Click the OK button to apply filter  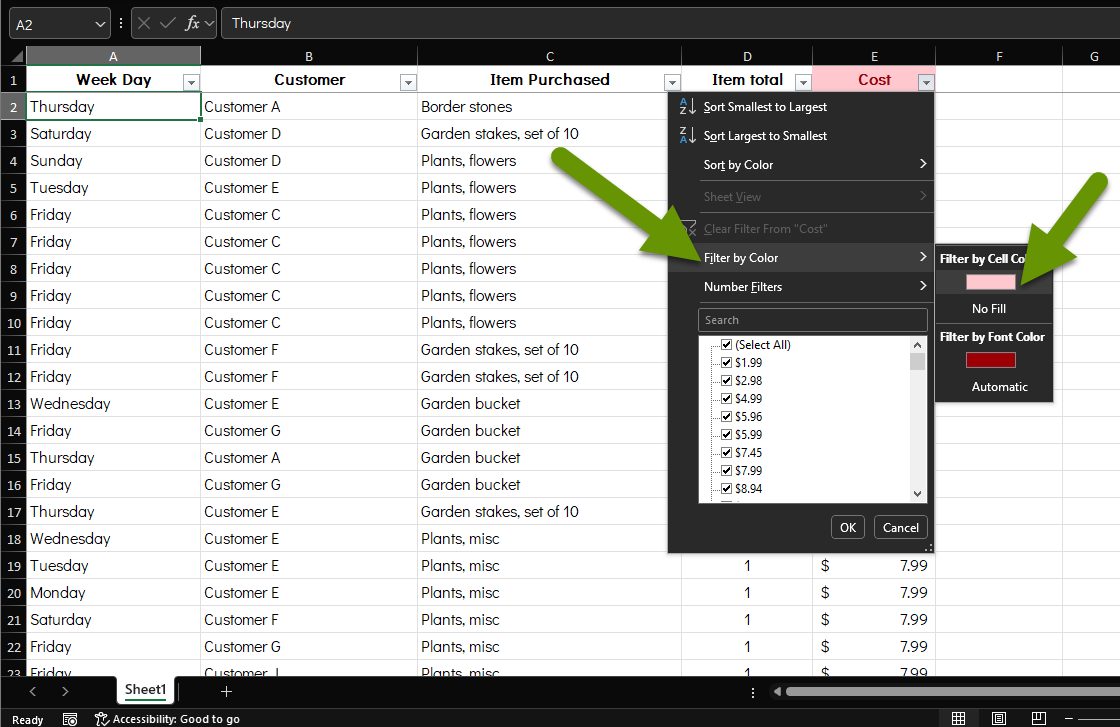point(847,527)
